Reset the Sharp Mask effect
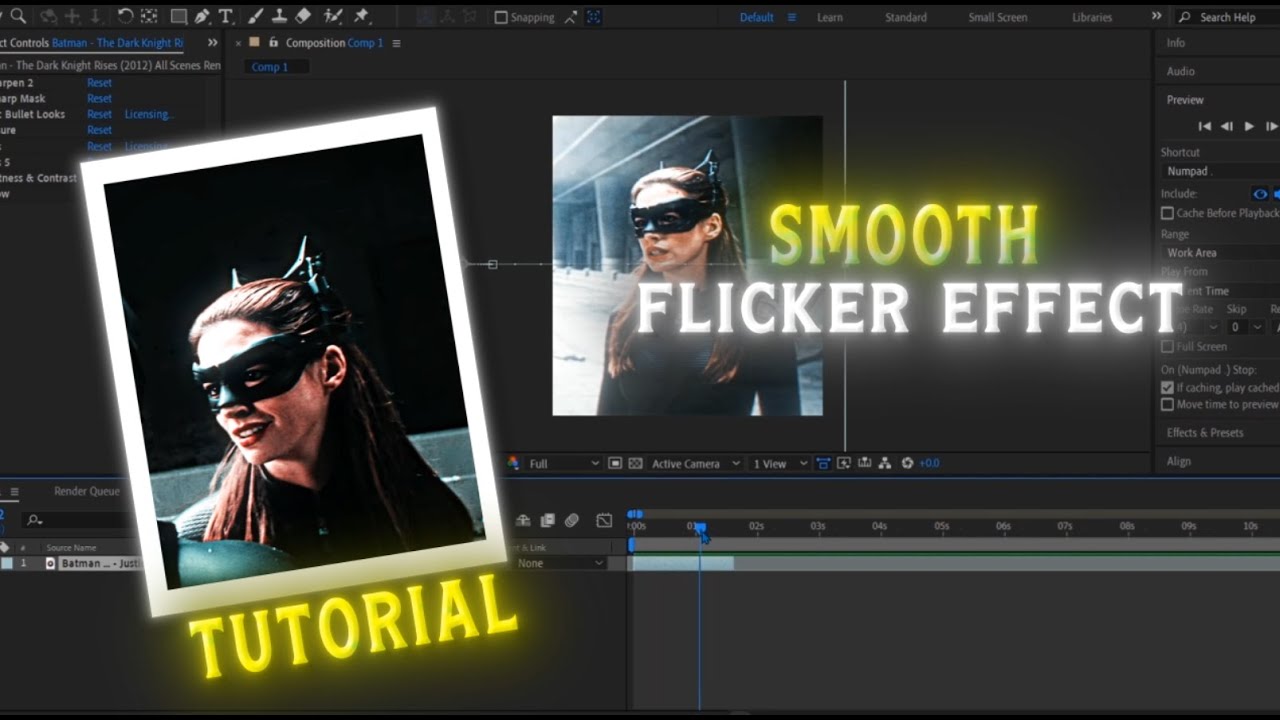1280x720 pixels. pos(99,99)
